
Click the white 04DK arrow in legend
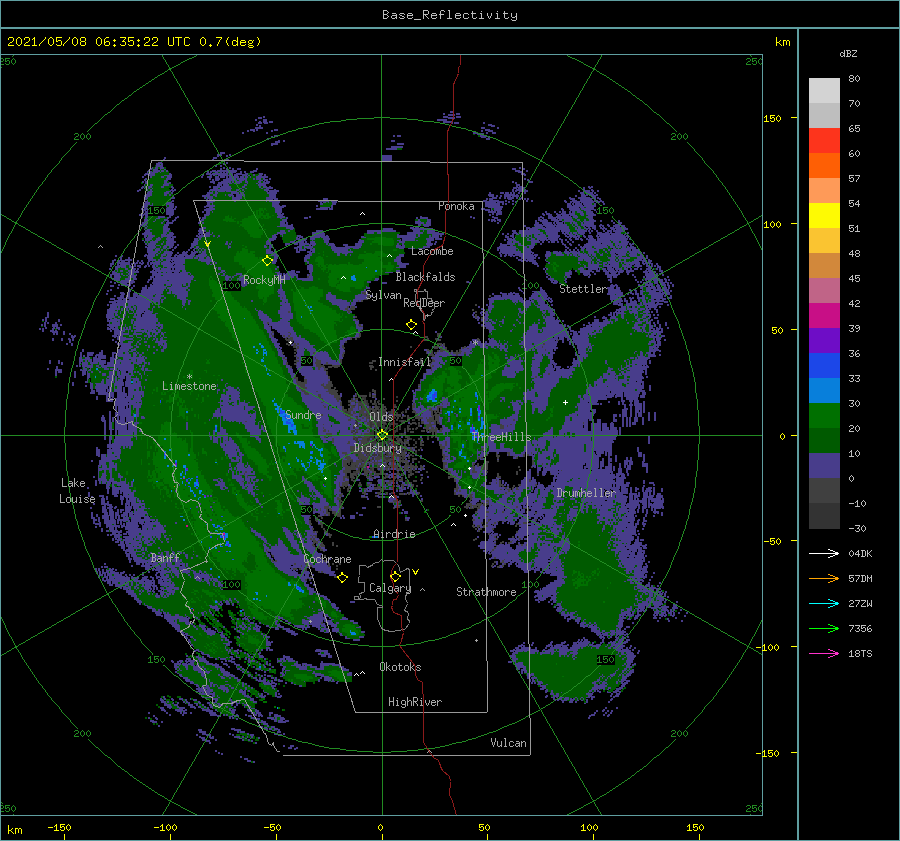[x=824, y=553]
